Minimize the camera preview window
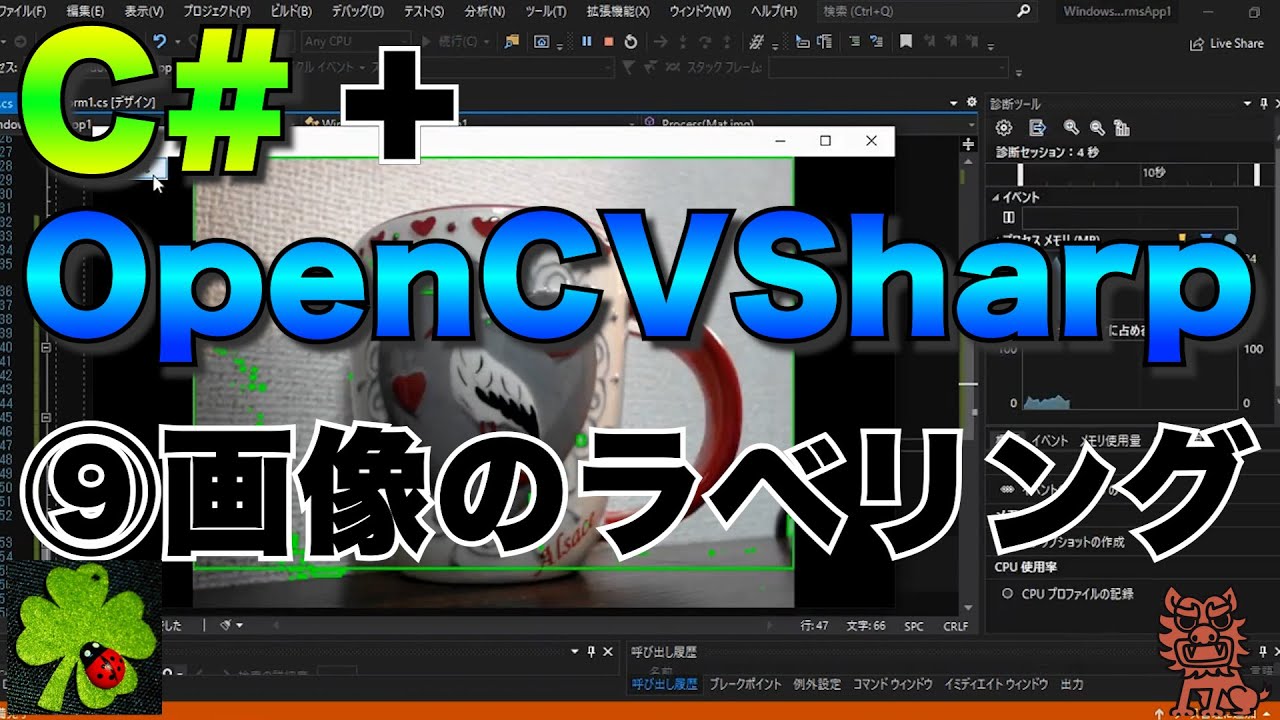This screenshot has height=720, width=1280. pos(780,141)
